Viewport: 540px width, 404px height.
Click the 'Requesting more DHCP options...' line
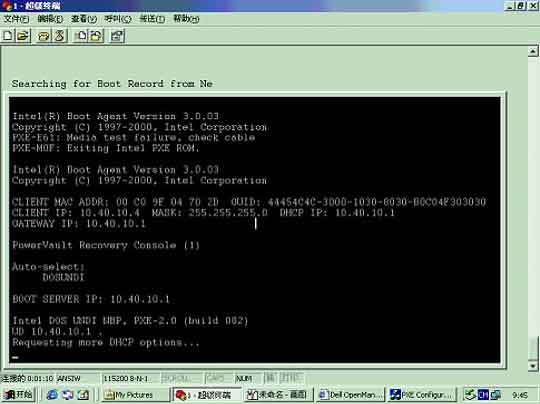point(105,342)
